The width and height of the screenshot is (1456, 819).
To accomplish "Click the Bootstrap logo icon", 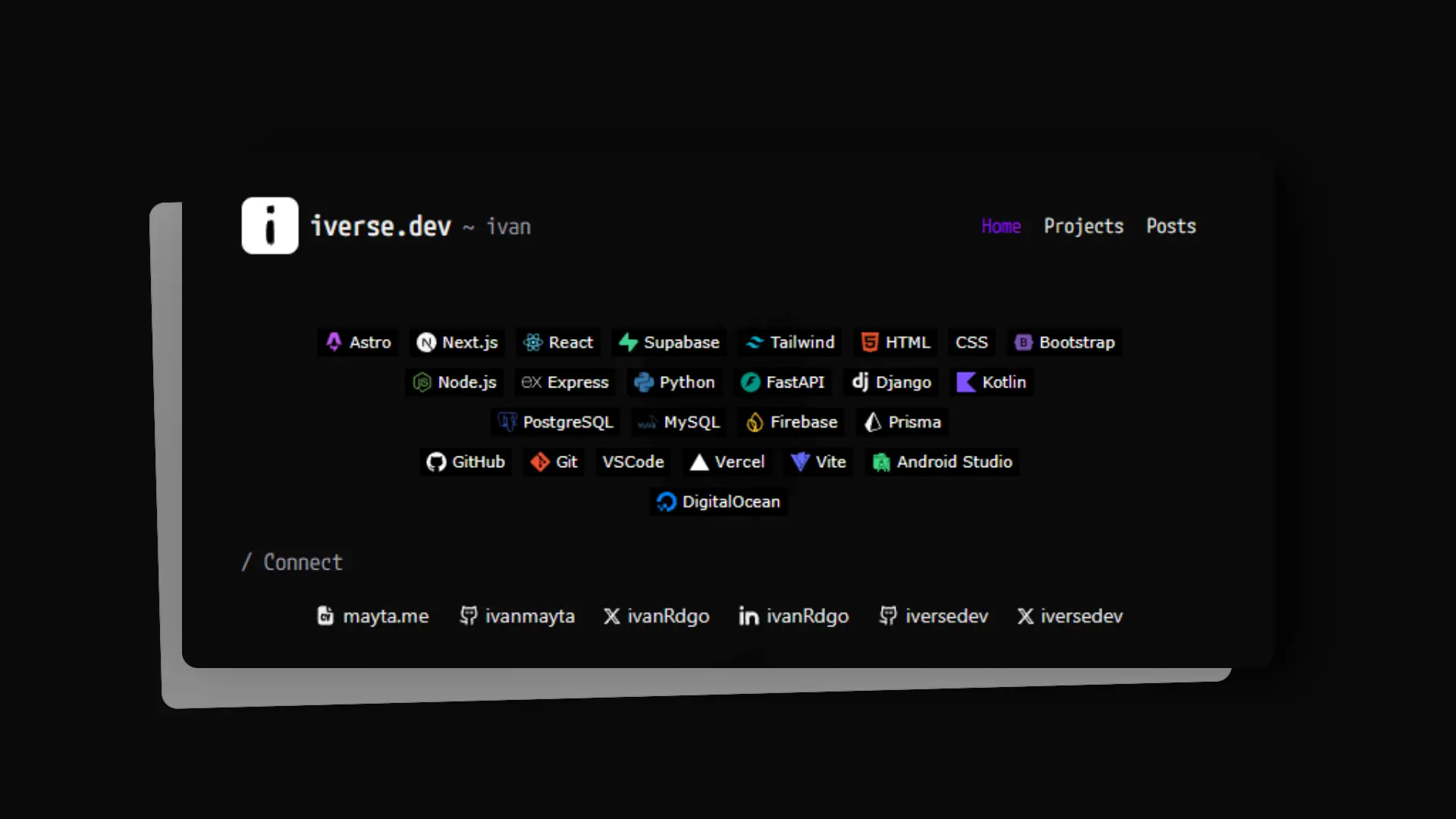I will 1023,343.
